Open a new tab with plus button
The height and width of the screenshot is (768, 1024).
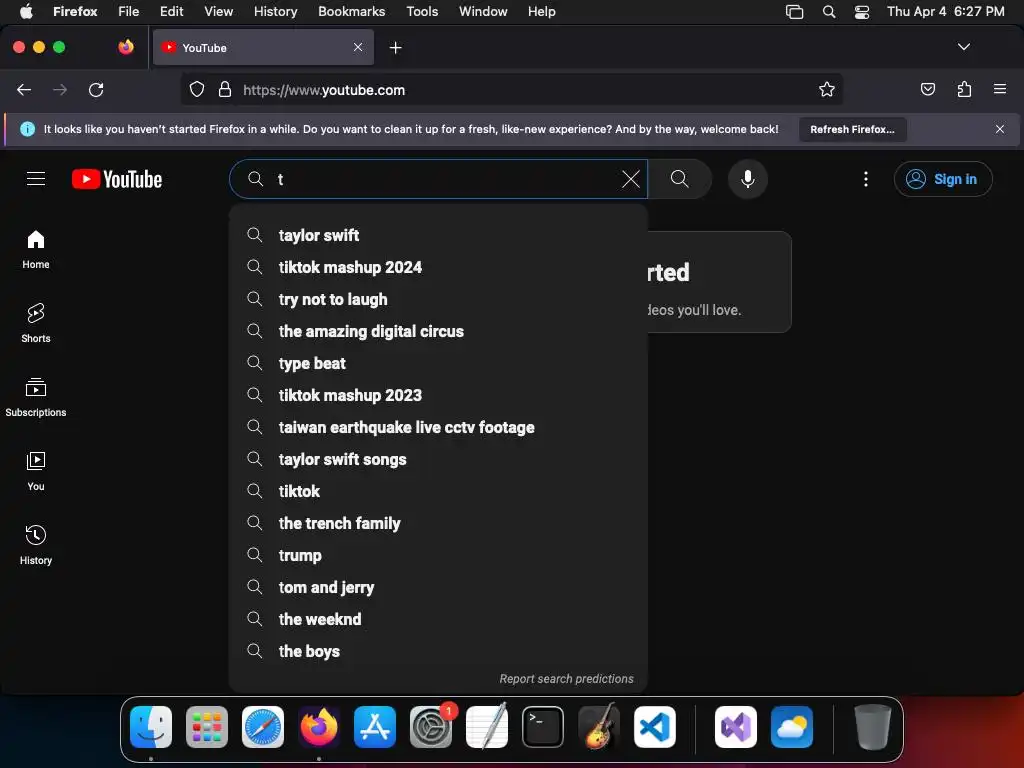395,48
